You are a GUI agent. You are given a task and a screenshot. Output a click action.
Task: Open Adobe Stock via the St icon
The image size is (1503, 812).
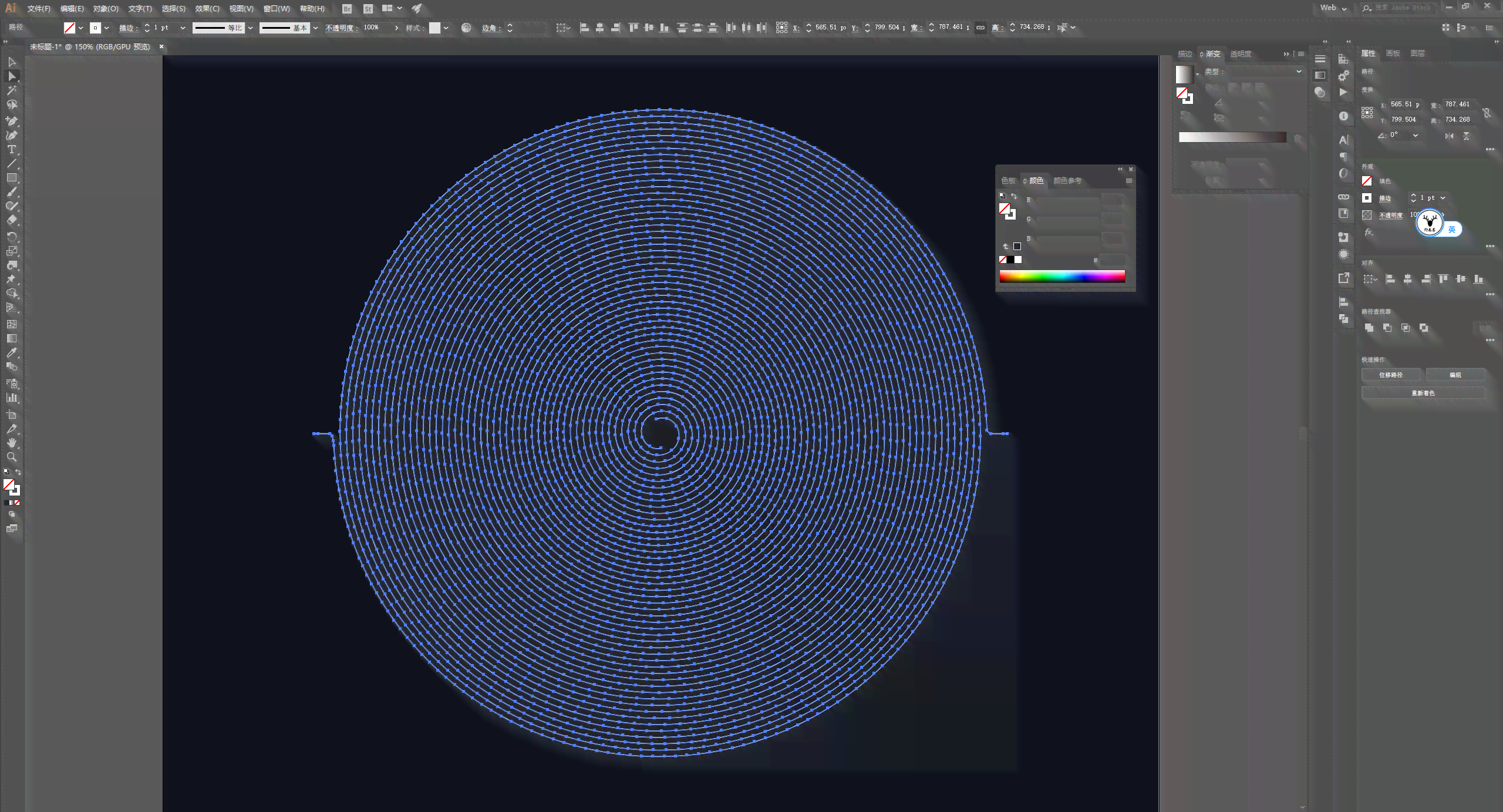(x=368, y=9)
